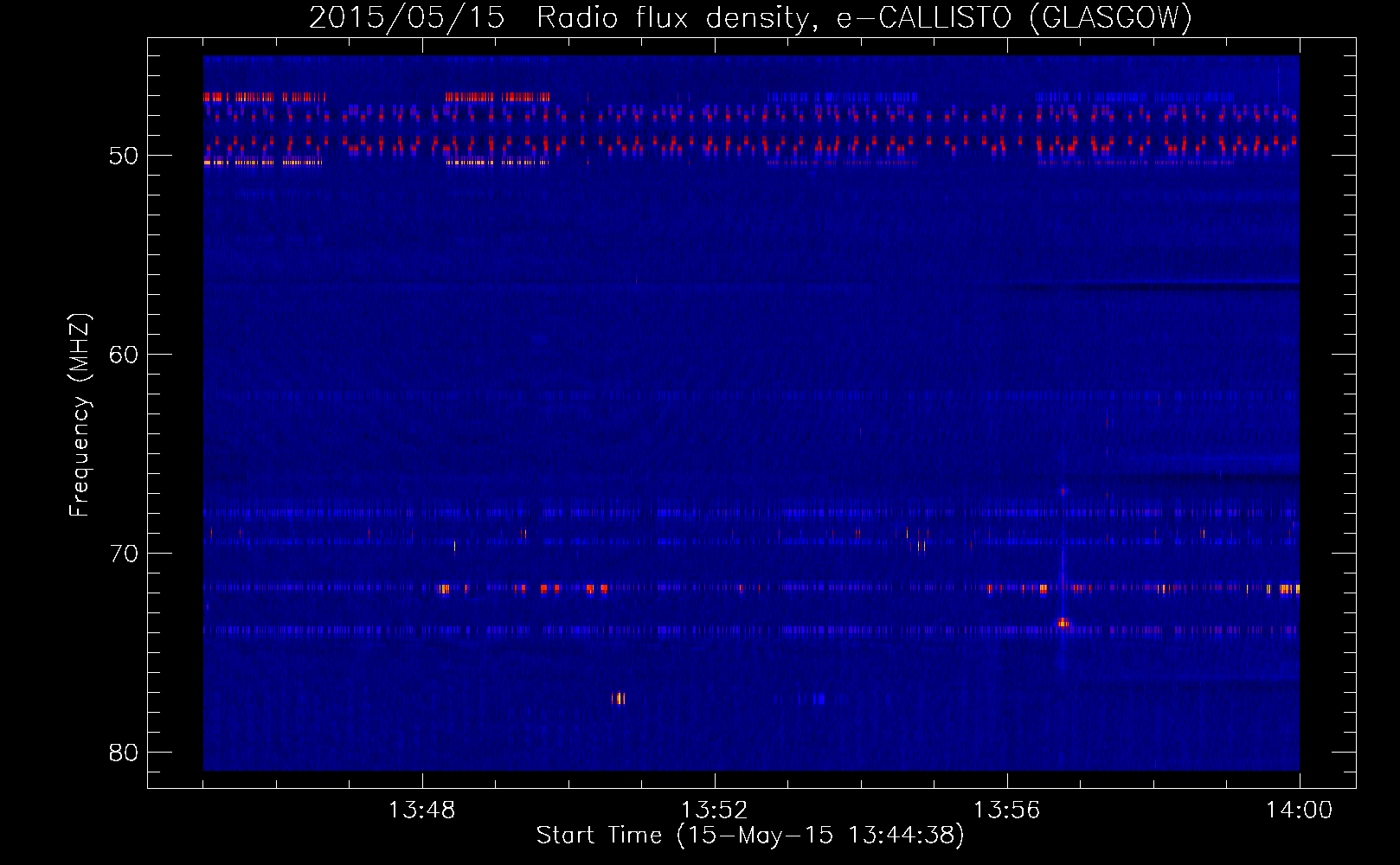Click the "50" frequency tick label
The image size is (1400, 865).
(124, 156)
